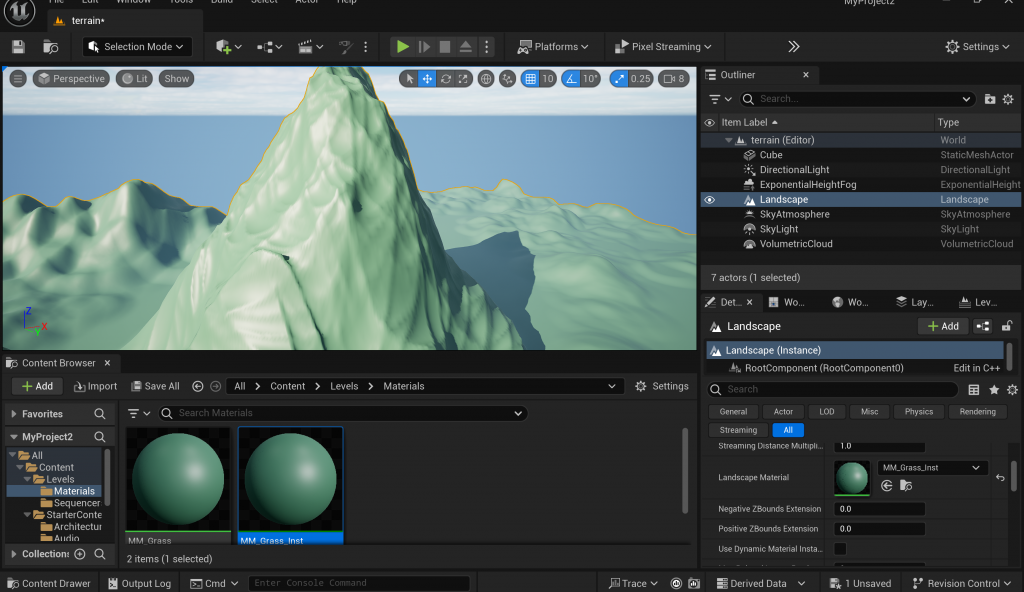Toggle Use Dynamic Material Instance checkbox

[840, 549]
